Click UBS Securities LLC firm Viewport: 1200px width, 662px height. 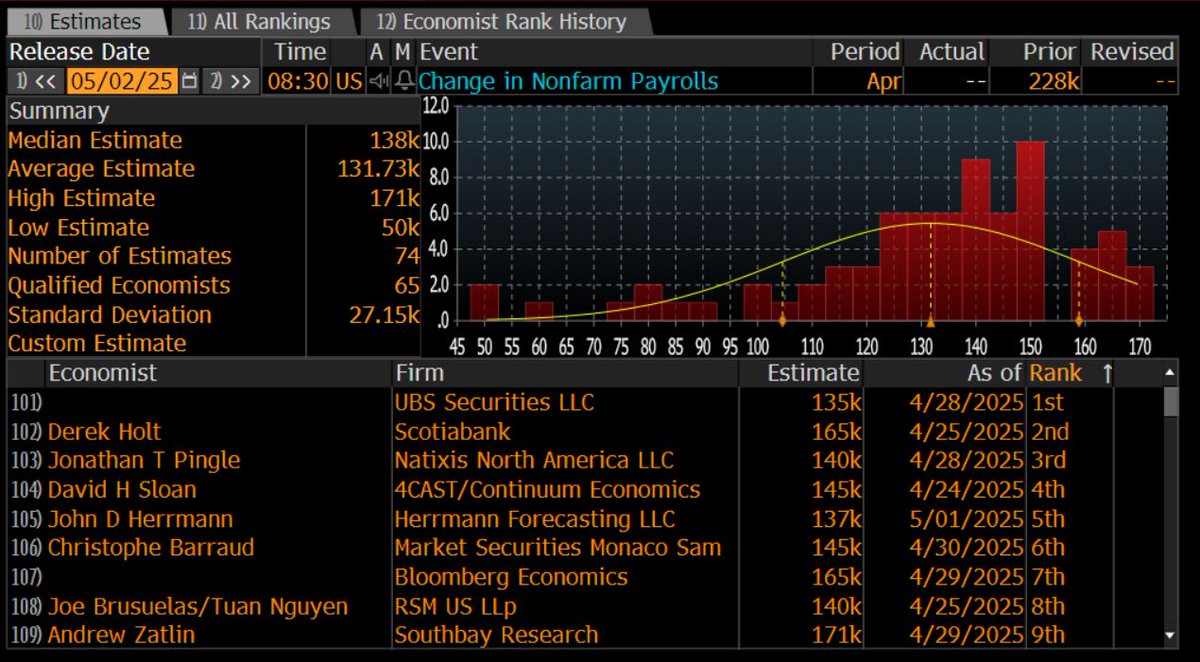[x=494, y=403]
